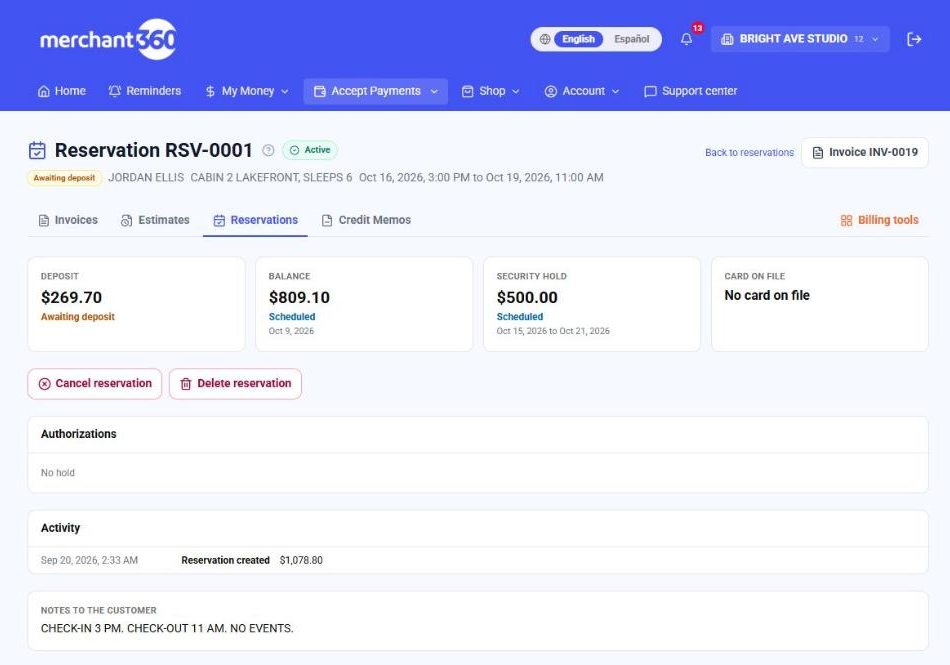Open Reminders in the navigation
This screenshot has width=950, height=665.
(145, 91)
